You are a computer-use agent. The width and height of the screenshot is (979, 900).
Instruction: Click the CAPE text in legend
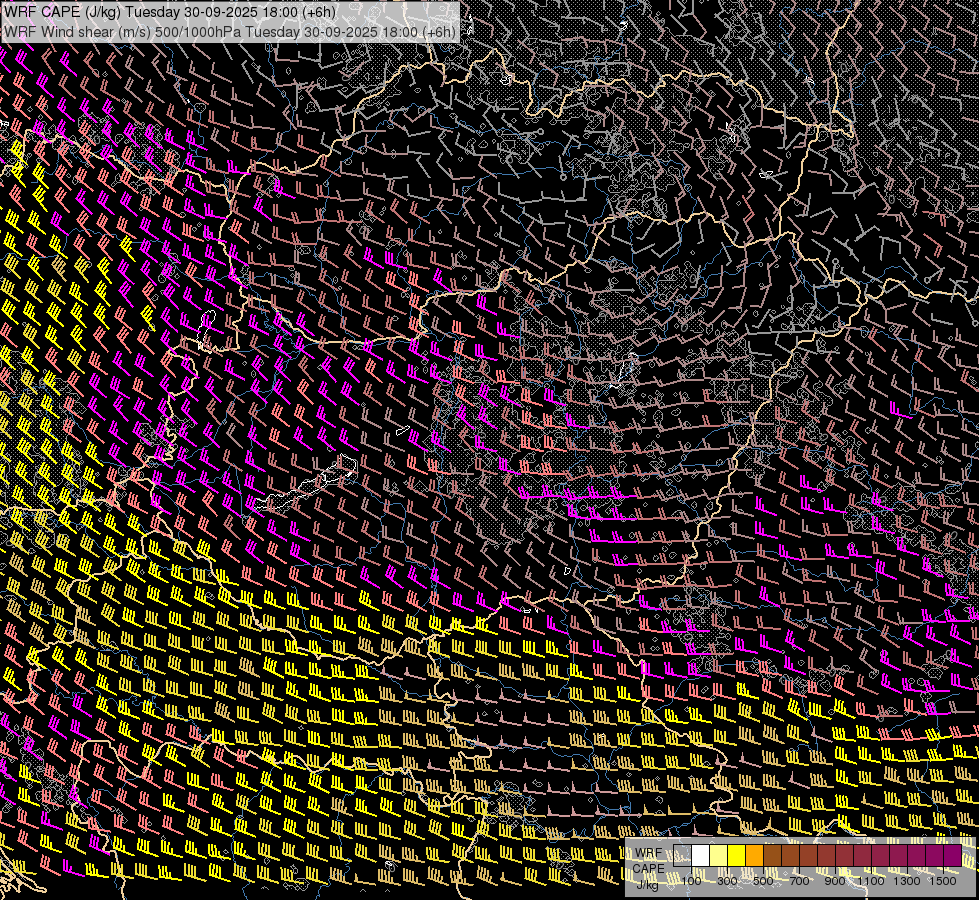(648, 868)
